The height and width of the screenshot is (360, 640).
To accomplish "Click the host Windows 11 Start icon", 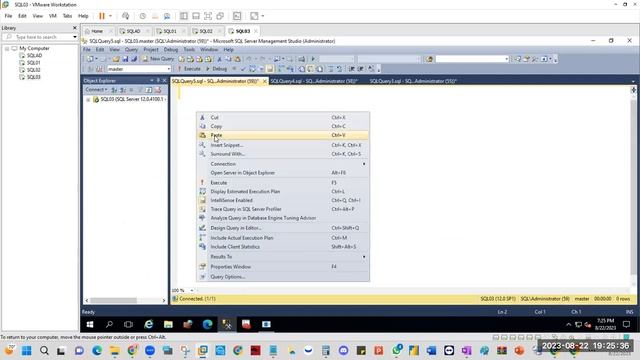I will point(27,351).
